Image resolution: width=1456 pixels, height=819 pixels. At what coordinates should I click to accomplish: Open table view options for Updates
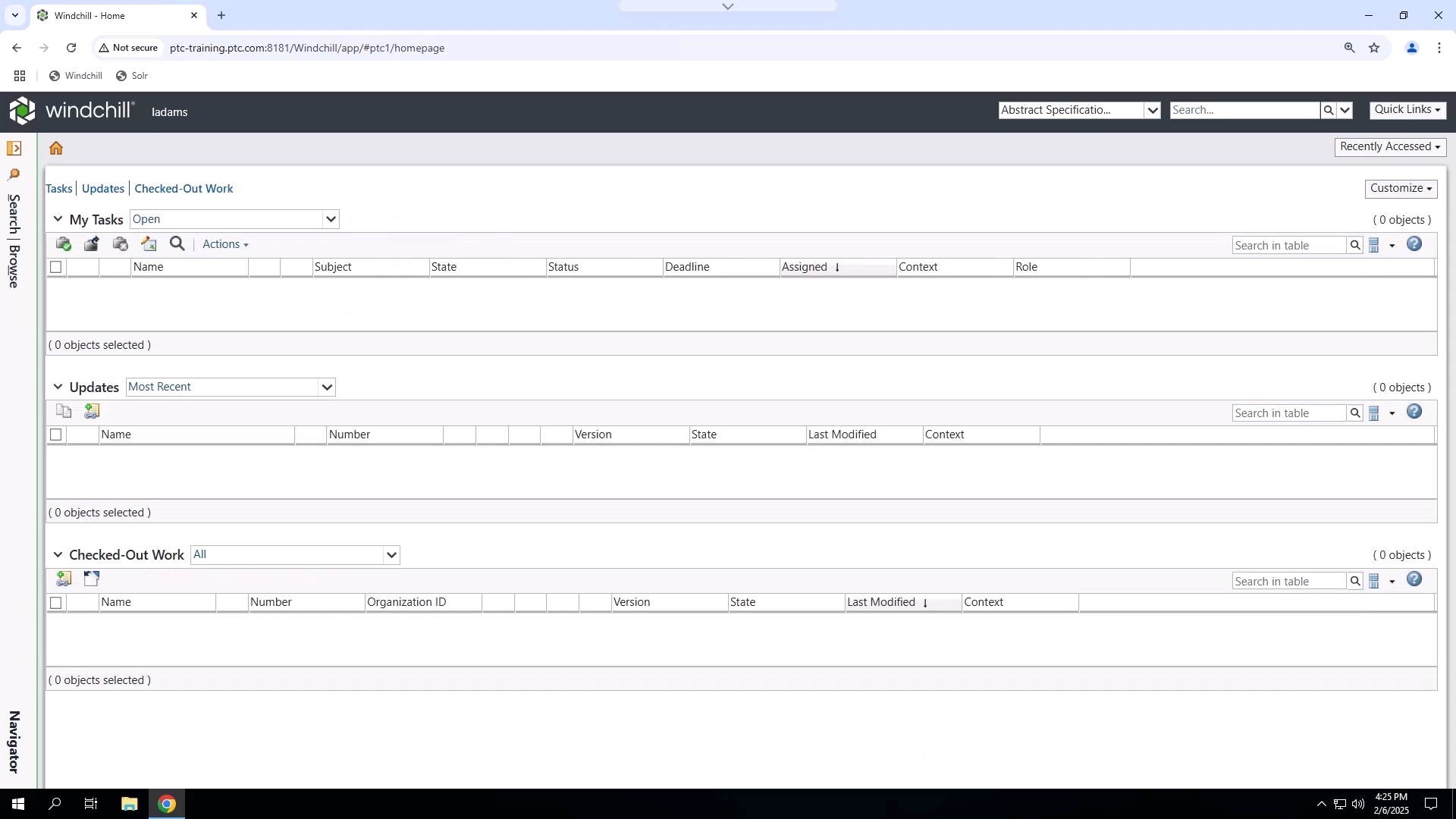coord(1377,413)
